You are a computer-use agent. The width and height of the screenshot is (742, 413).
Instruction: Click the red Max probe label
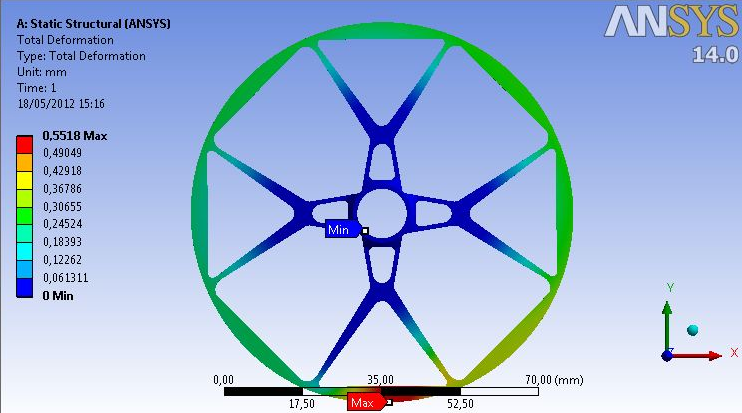(x=364, y=402)
